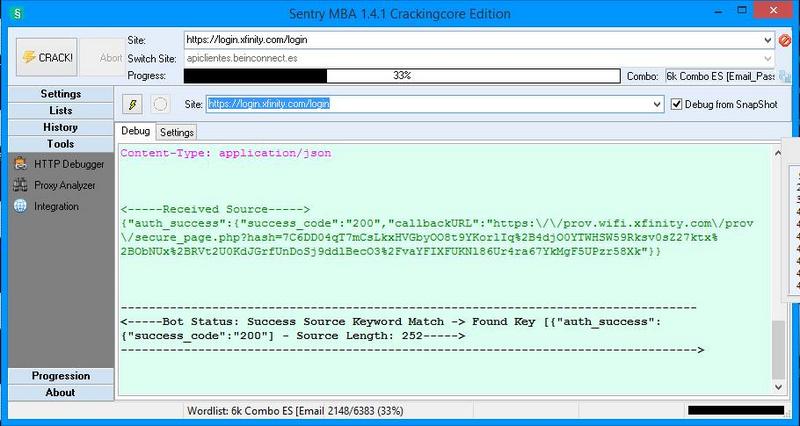
Task: Expand the debugger Site dropdown arrow
Action: click(657, 105)
